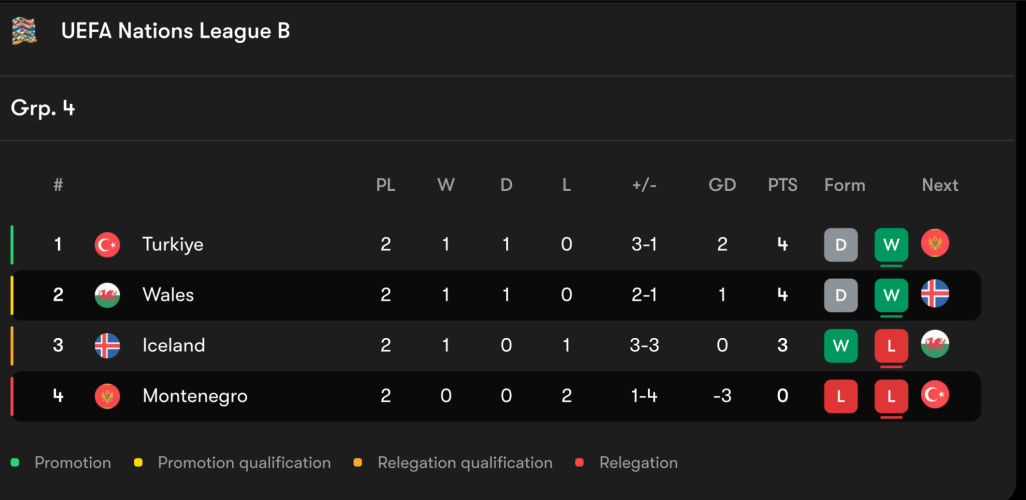1026x500 pixels.
Task: Click Wales' grey D form badge
Action: pos(841,295)
